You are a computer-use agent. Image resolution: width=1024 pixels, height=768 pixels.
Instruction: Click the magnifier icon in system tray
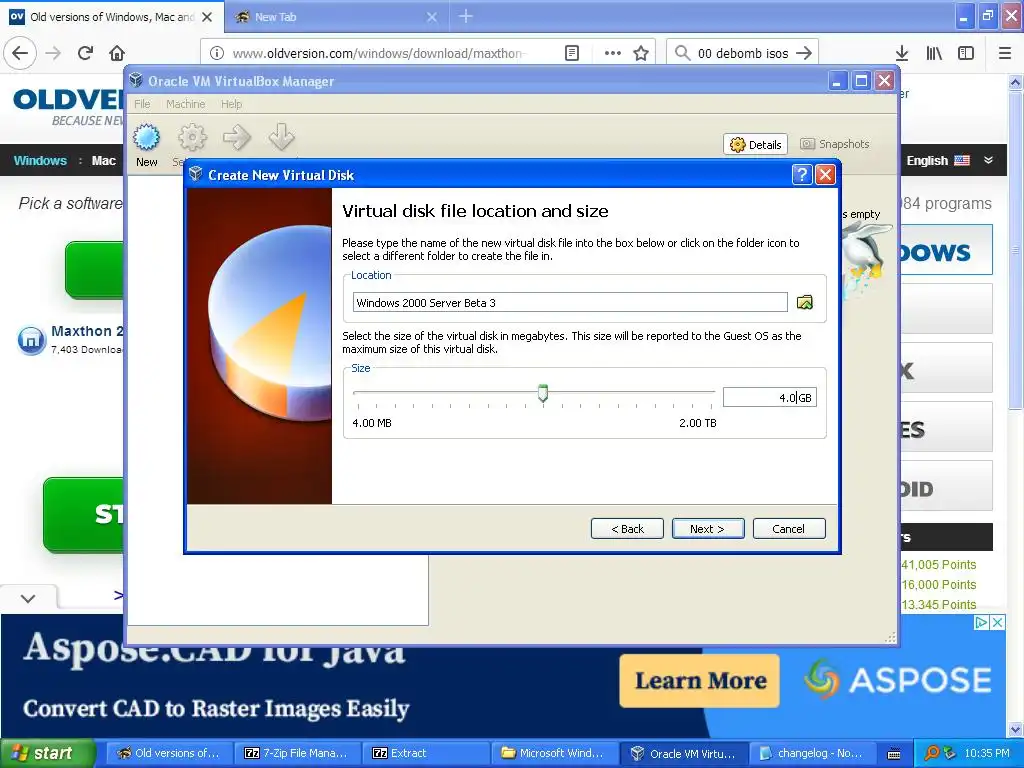pyautogui.click(x=932, y=753)
